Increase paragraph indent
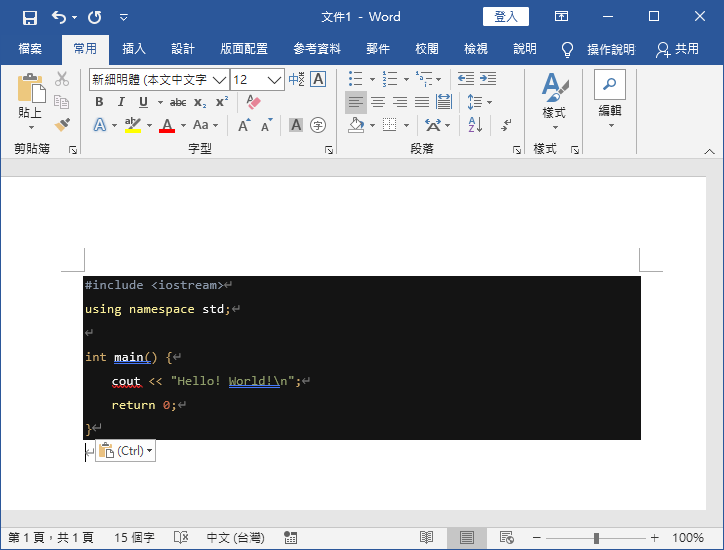The height and width of the screenshot is (550, 724). coord(488,79)
